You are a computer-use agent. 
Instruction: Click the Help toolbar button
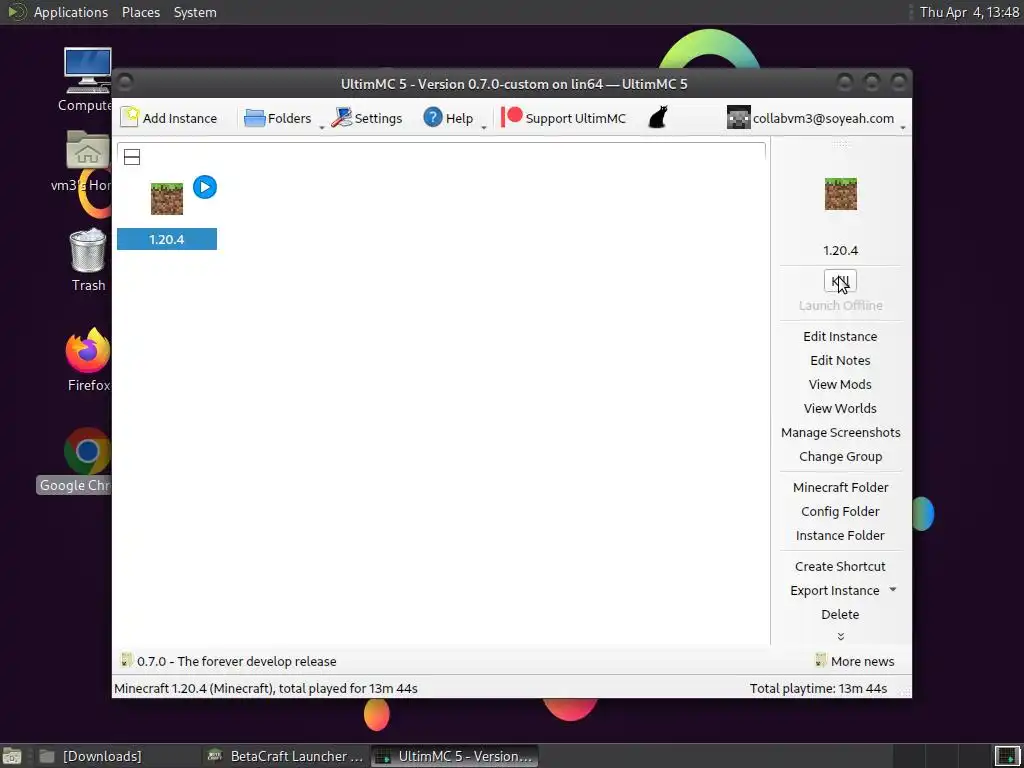(x=448, y=118)
